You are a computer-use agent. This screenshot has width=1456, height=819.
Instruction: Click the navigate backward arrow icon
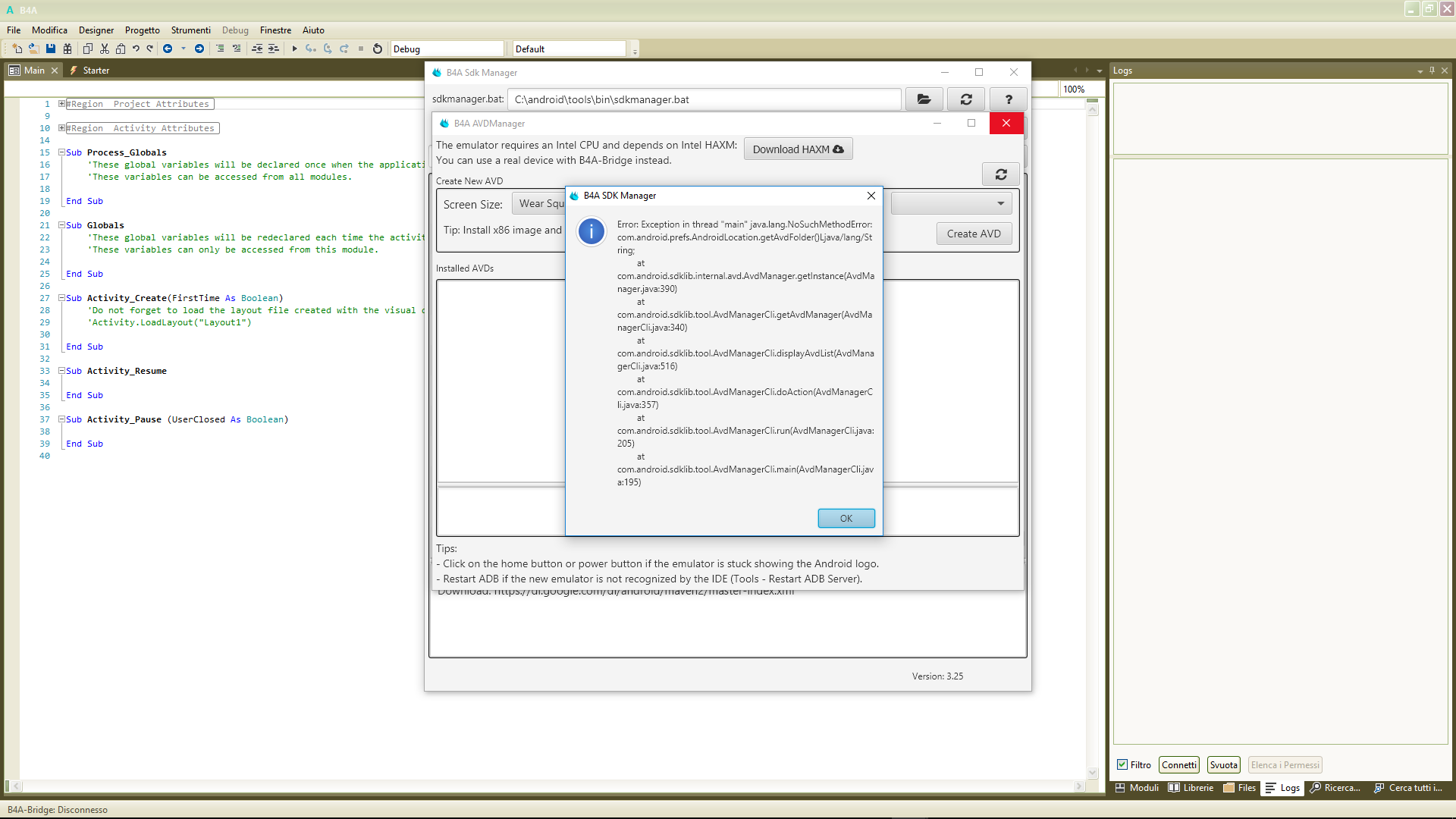pos(168,49)
